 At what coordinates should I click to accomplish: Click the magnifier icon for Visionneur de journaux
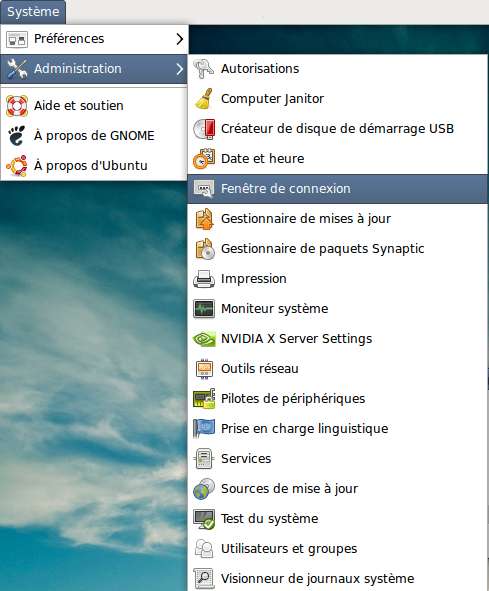tap(204, 579)
